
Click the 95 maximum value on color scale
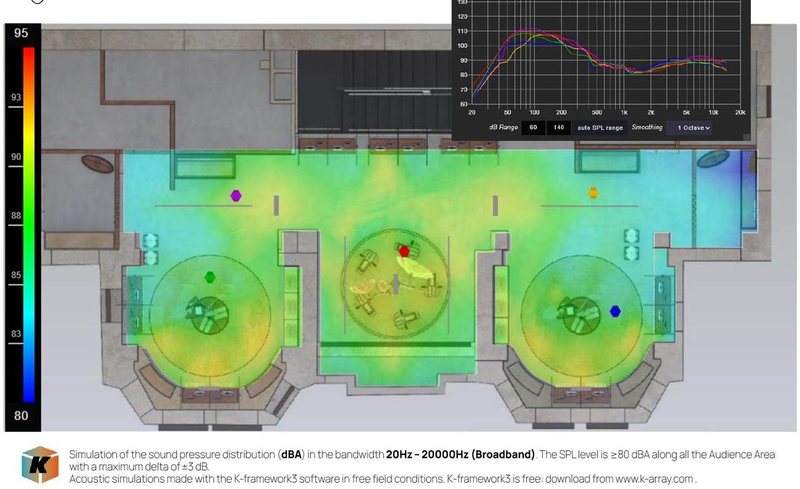click(x=21, y=33)
